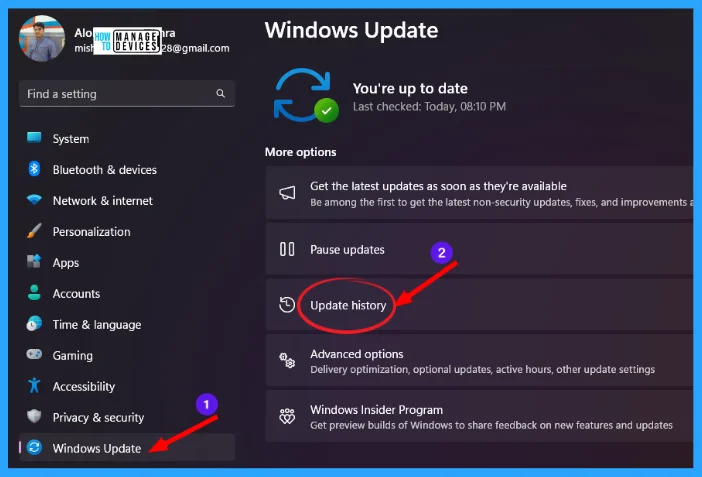Open Windows Insider Program settings
Image resolution: width=702 pixels, height=477 pixels.
point(479,416)
